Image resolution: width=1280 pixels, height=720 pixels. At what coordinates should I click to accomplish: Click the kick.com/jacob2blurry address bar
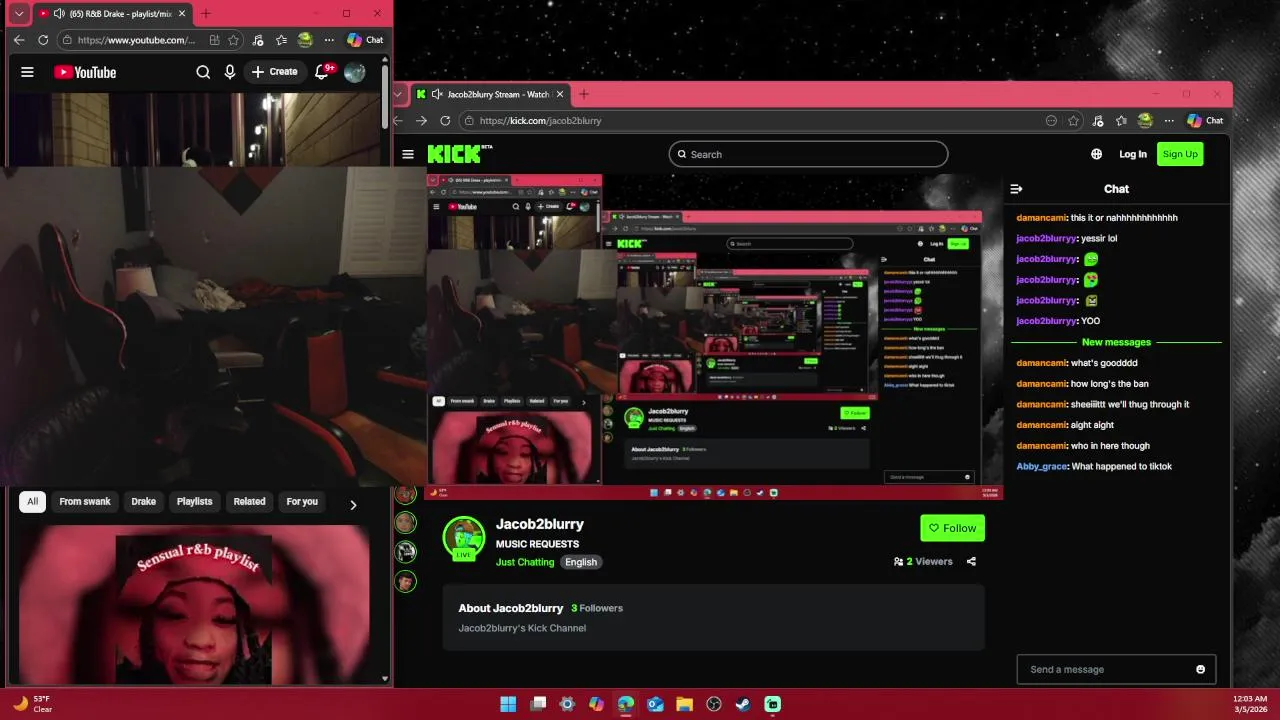[750, 120]
